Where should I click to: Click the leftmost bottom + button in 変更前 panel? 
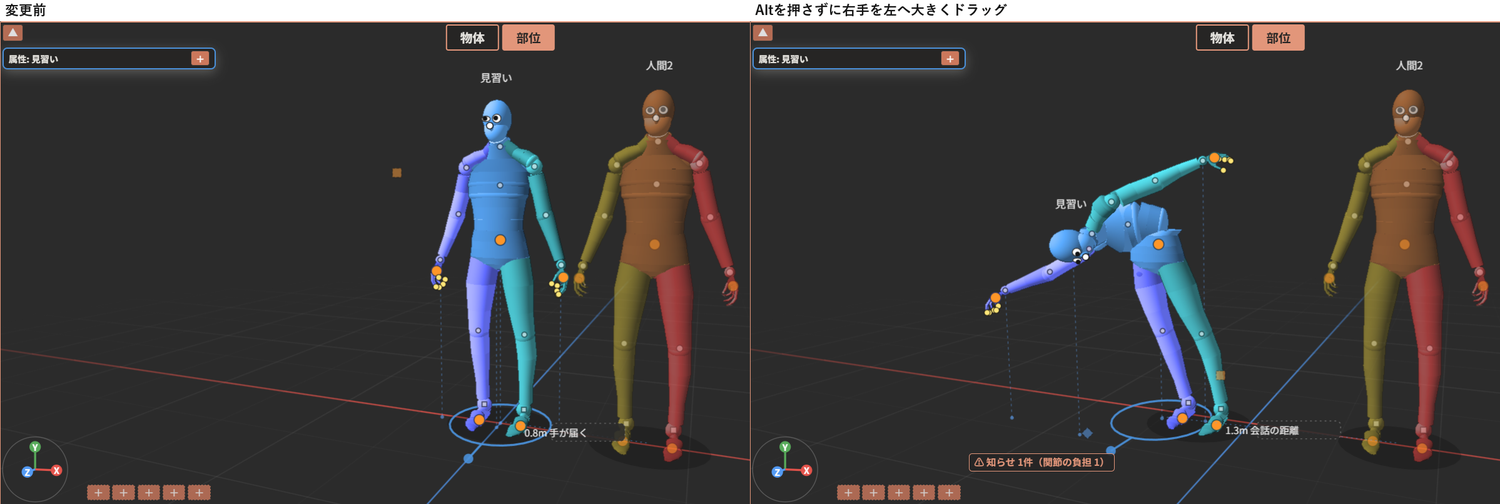click(x=98, y=492)
